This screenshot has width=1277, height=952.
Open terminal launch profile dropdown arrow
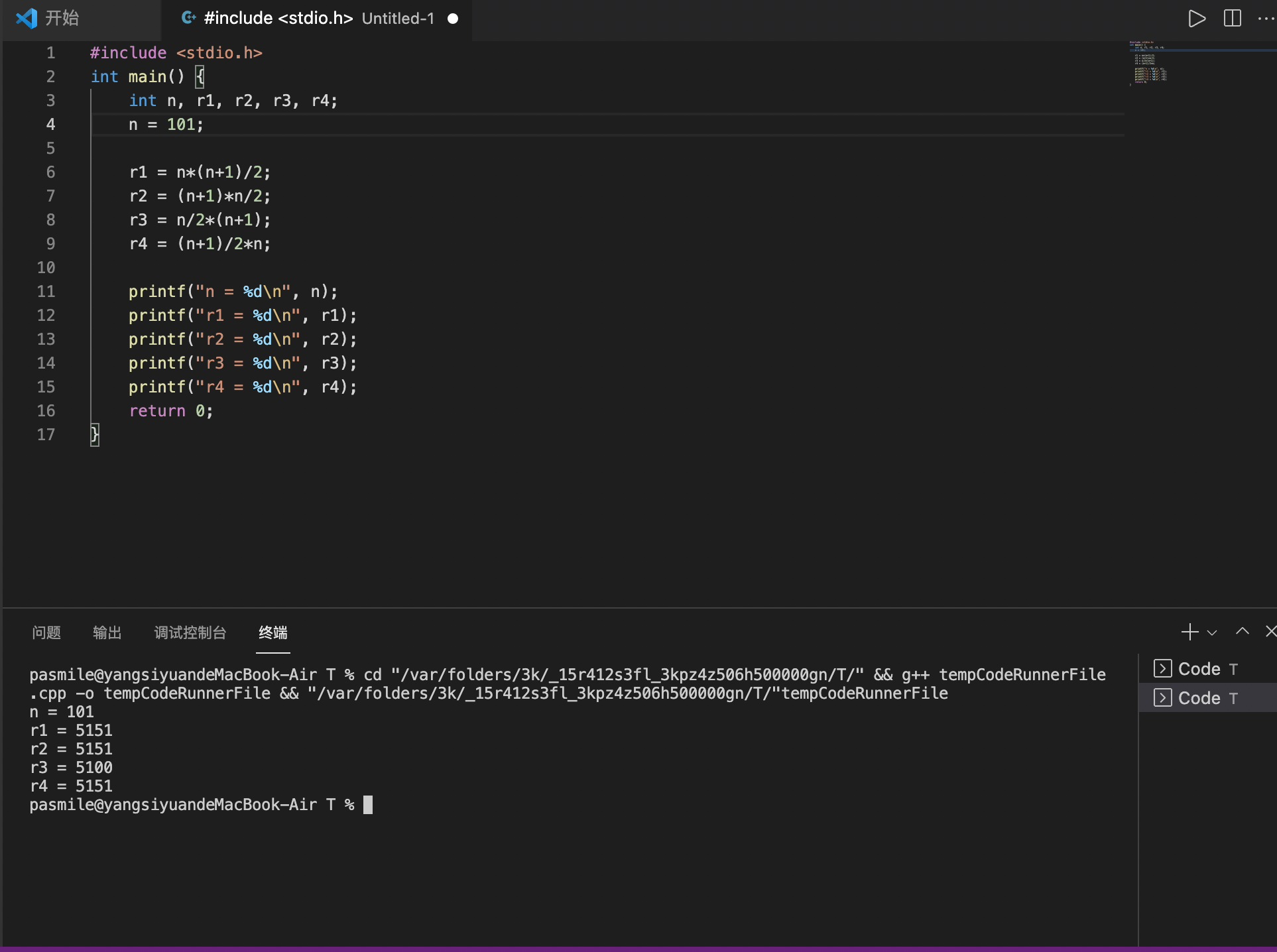point(1212,632)
